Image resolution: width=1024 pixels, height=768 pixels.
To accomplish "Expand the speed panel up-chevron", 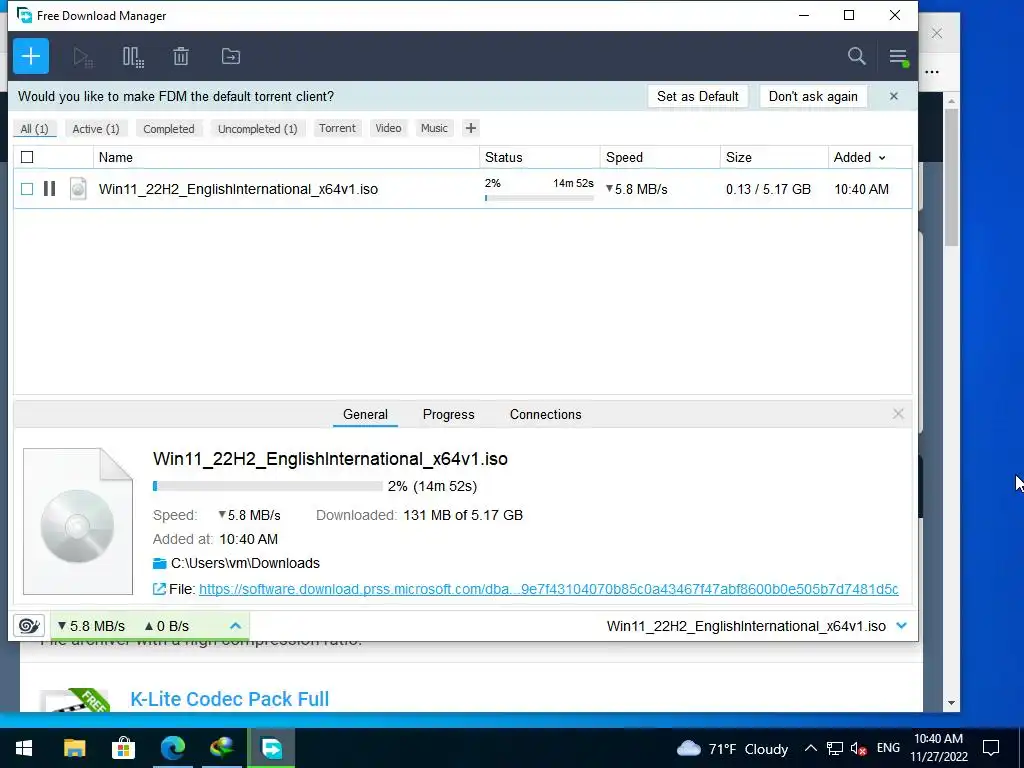I will pos(236,626).
